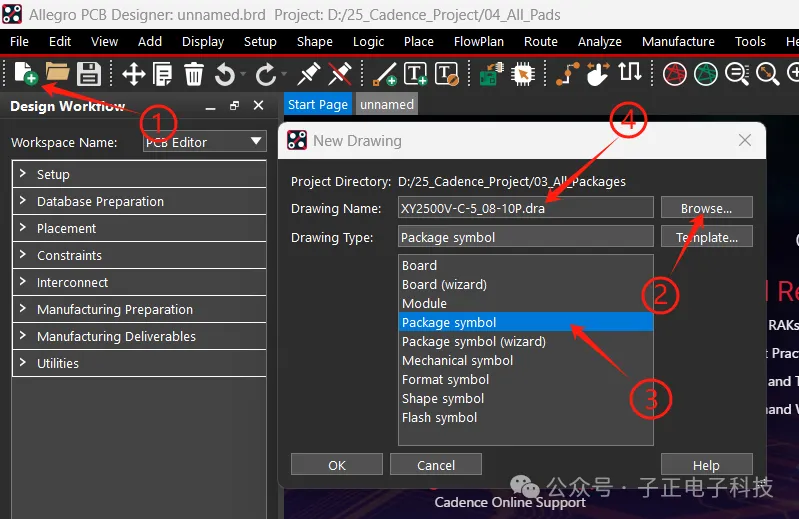Image resolution: width=799 pixels, height=519 pixels.
Task: Click the Delay Tune icon
Action: 630,72
